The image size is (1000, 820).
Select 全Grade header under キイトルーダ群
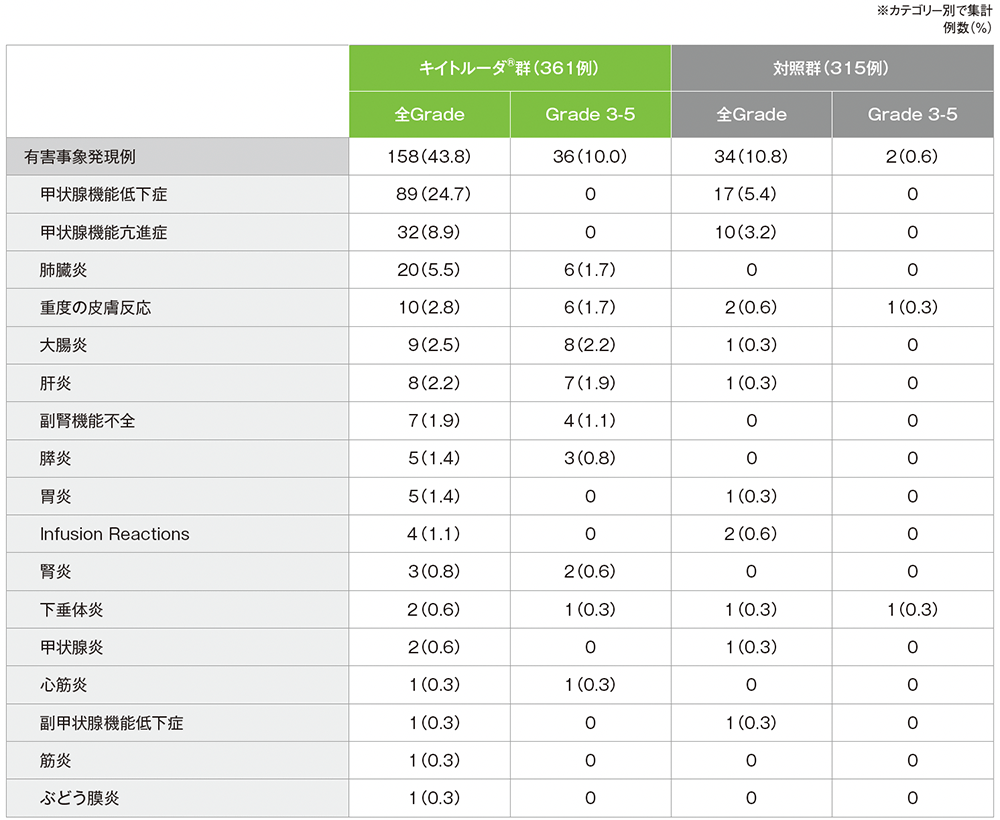429,114
